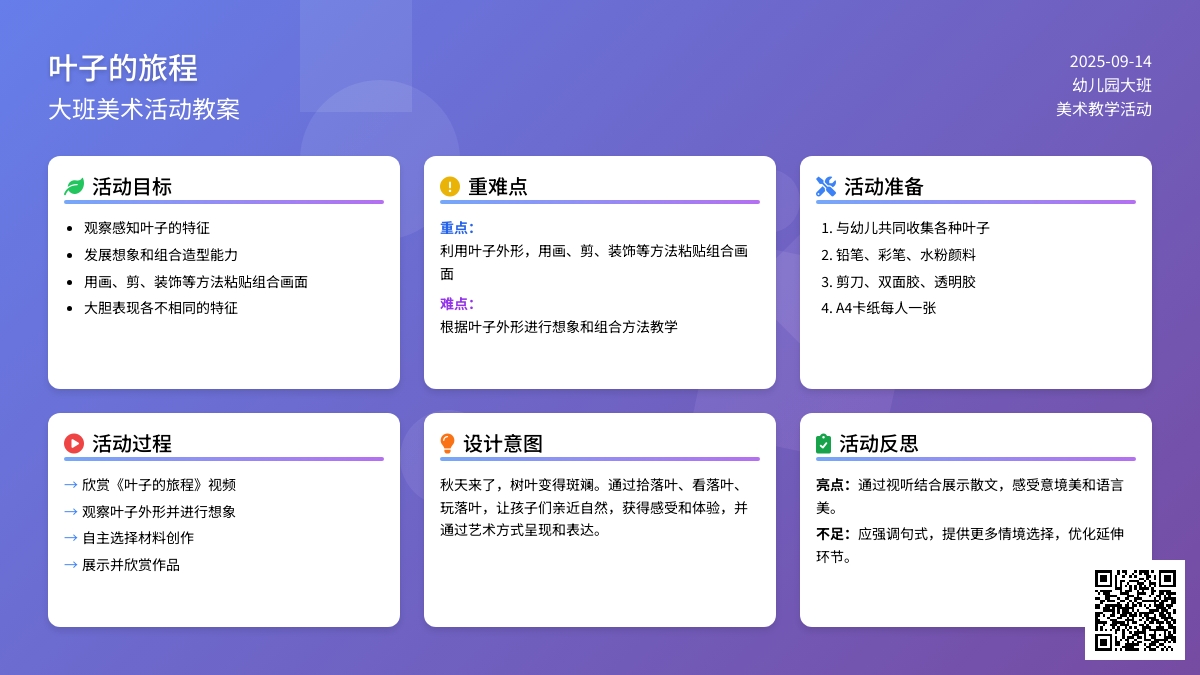The height and width of the screenshot is (675, 1200).
Task: Click the bullet 观察感知叶子的特征
Action: [147, 228]
